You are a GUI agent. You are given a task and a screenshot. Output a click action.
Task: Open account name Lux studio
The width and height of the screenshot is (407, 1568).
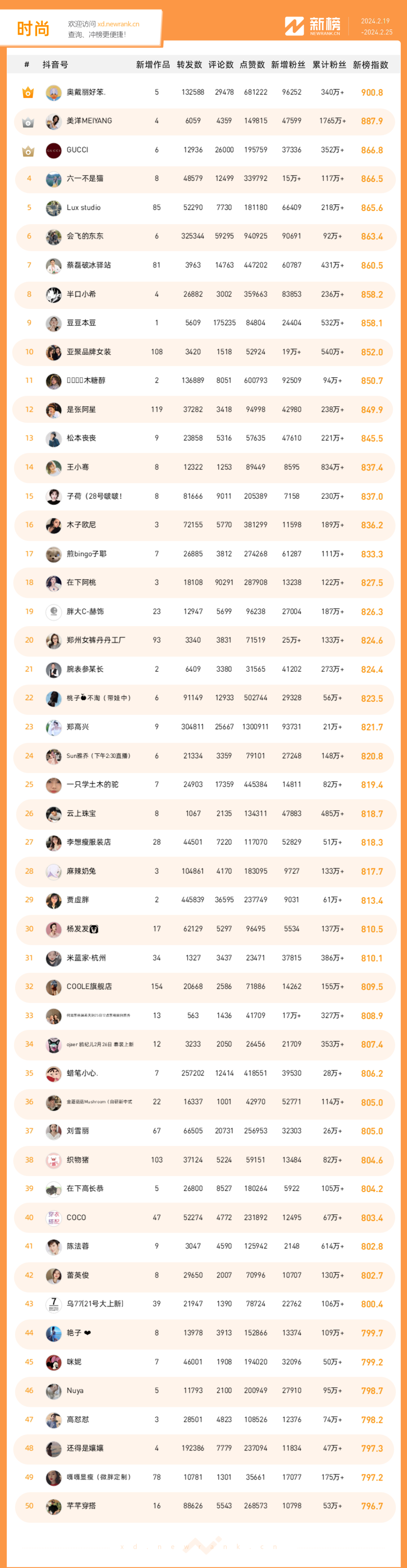[x=83, y=207]
